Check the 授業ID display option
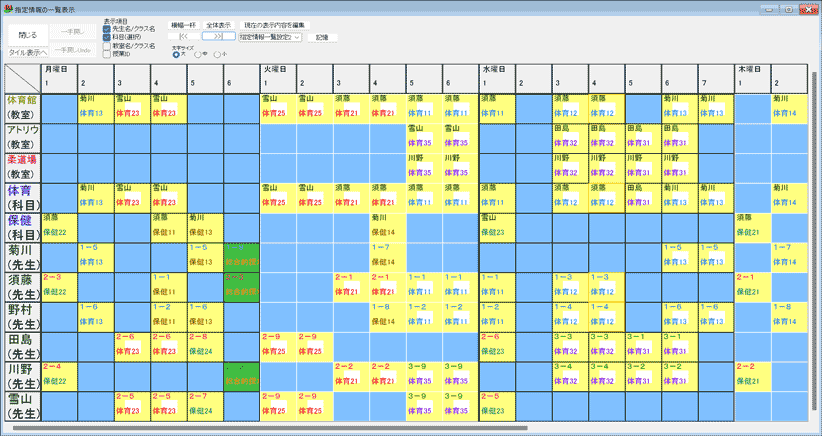This screenshot has height=436, width=822. click(x=107, y=53)
